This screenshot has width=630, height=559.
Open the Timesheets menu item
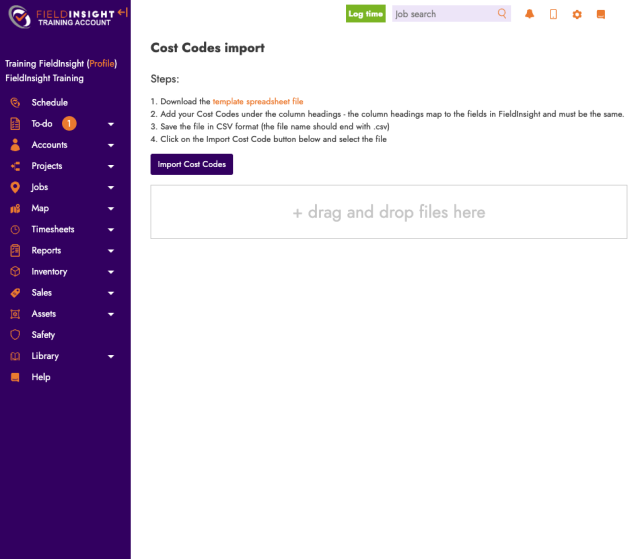(52, 230)
